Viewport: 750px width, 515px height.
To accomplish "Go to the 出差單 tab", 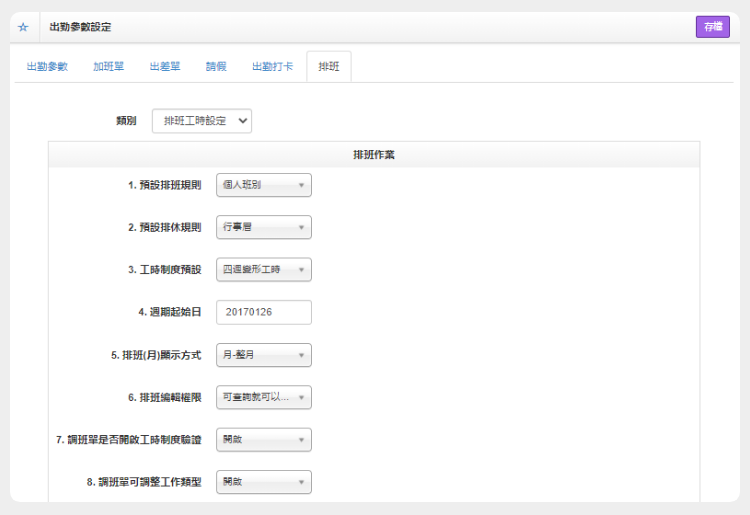I will pyautogui.click(x=164, y=67).
